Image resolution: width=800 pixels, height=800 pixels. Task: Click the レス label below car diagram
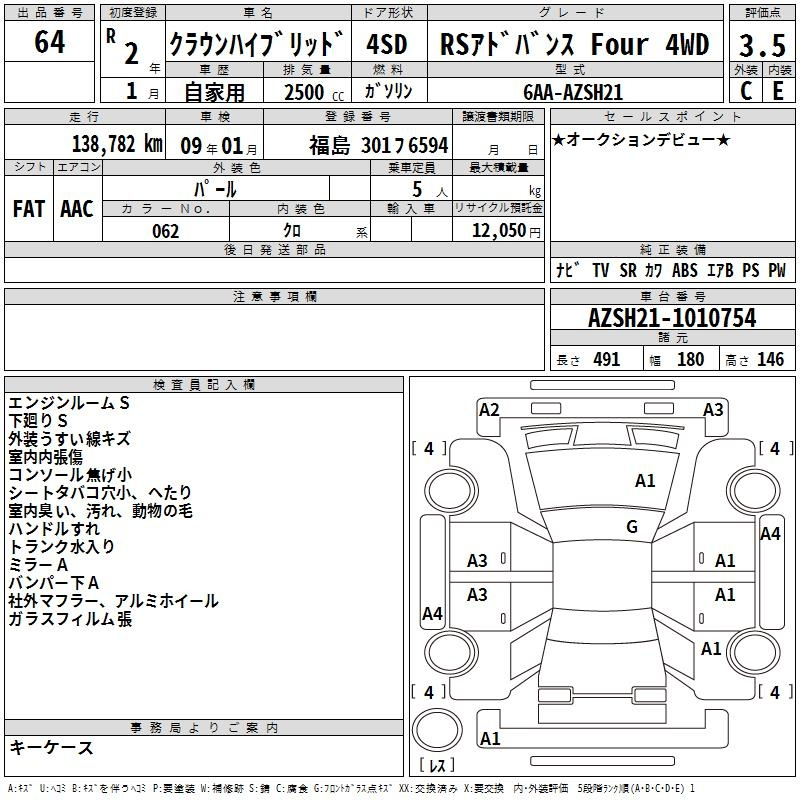[x=436, y=766]
